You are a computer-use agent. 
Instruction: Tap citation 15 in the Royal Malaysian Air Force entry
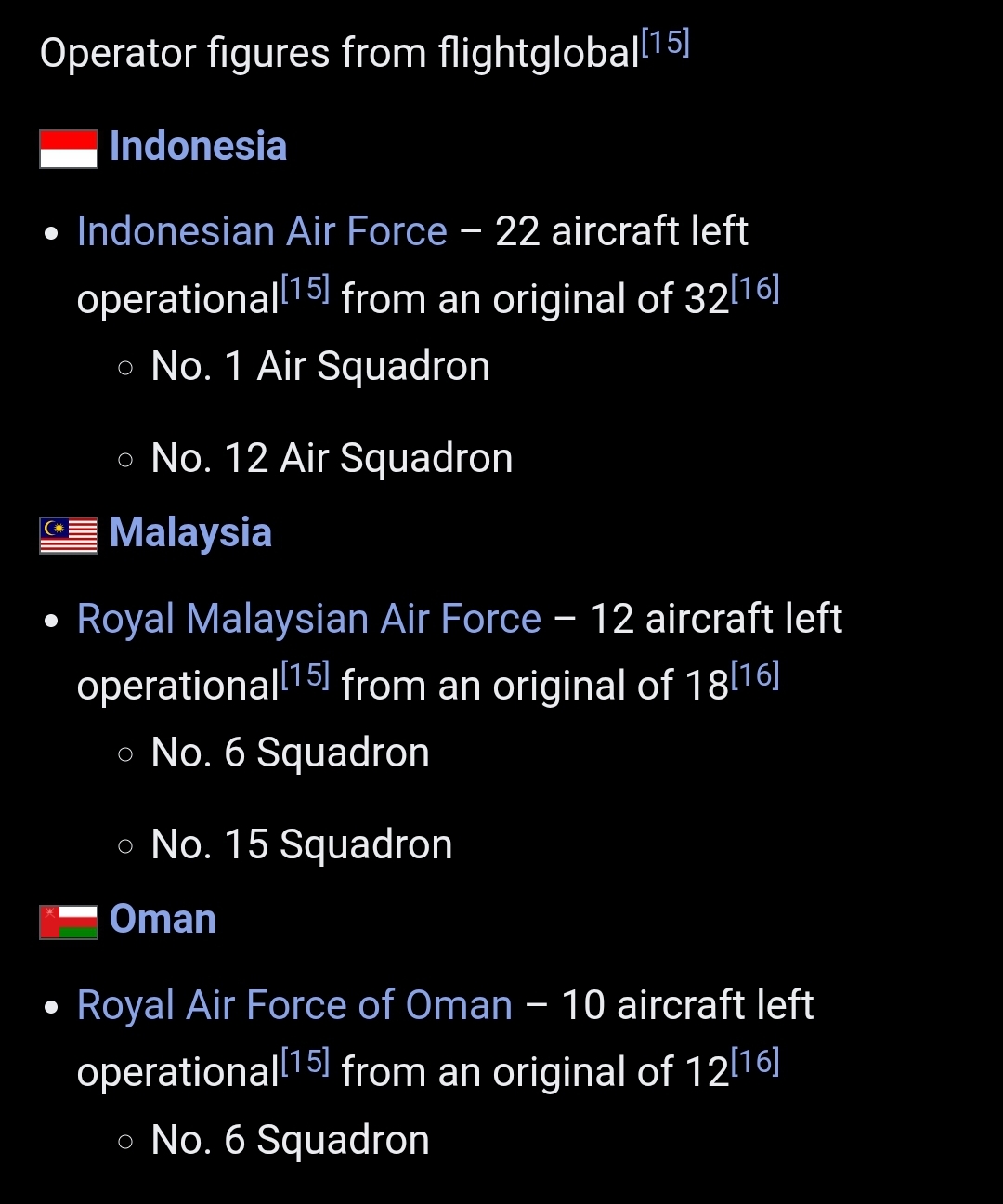[306, 675]
